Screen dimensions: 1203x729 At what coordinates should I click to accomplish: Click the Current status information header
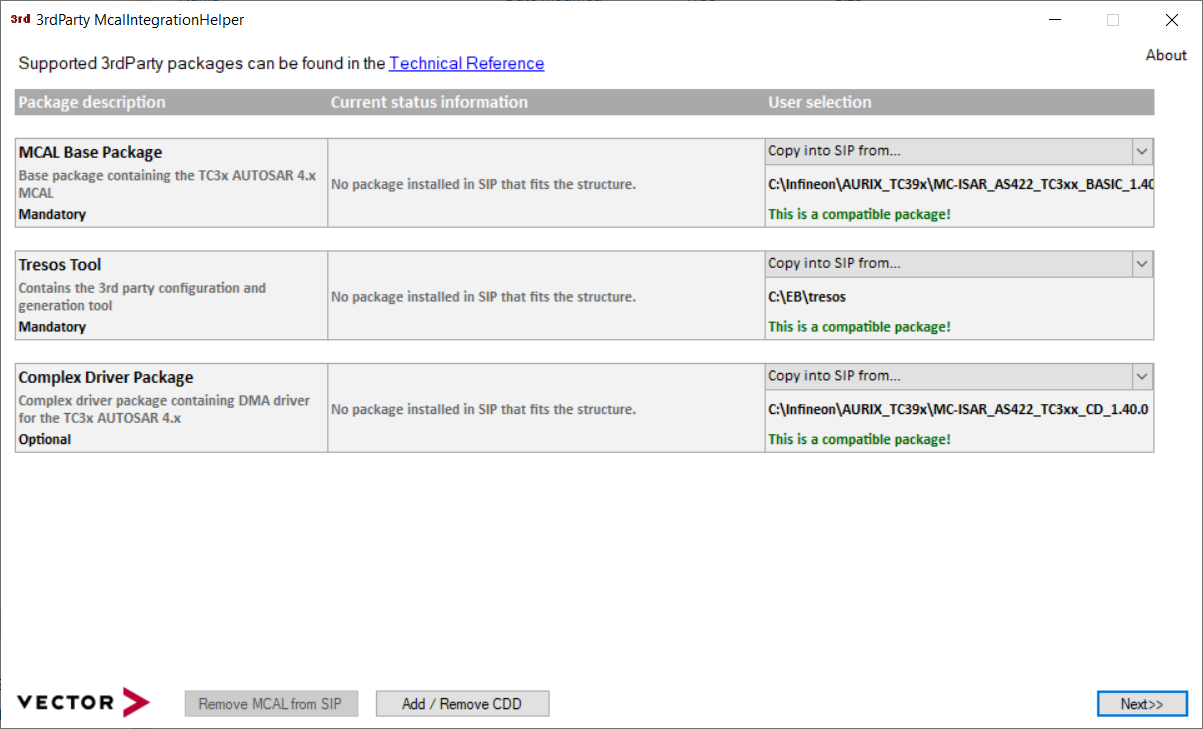coord(428,102)
